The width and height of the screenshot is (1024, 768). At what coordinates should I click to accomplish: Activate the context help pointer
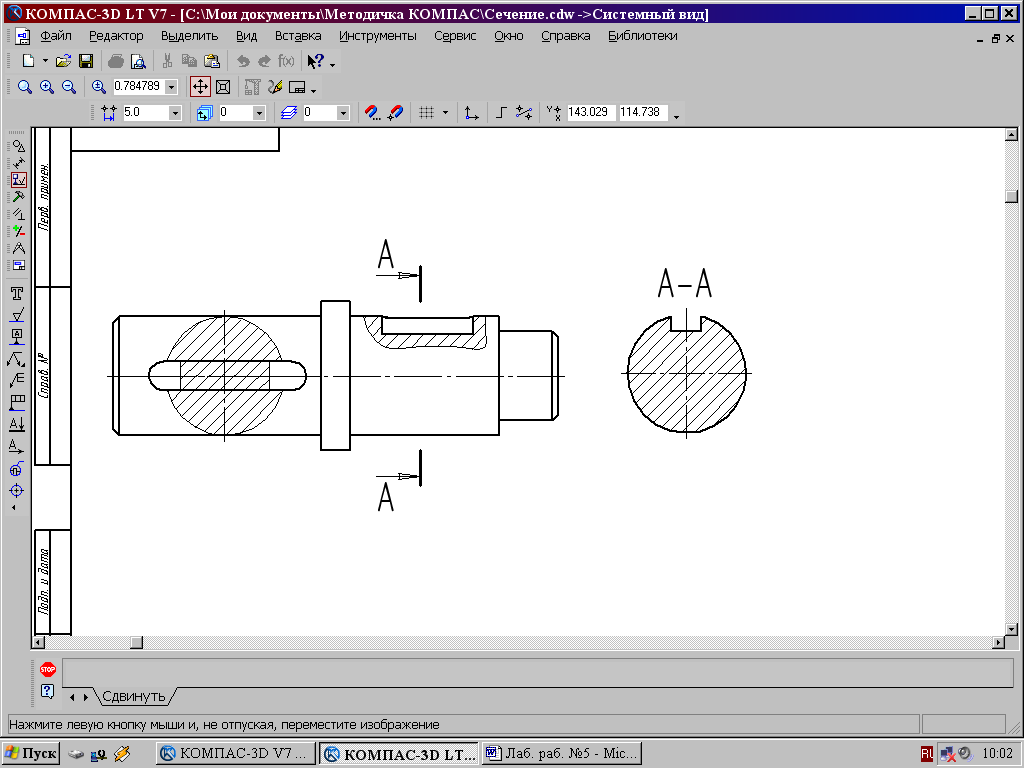click(316, 61)
